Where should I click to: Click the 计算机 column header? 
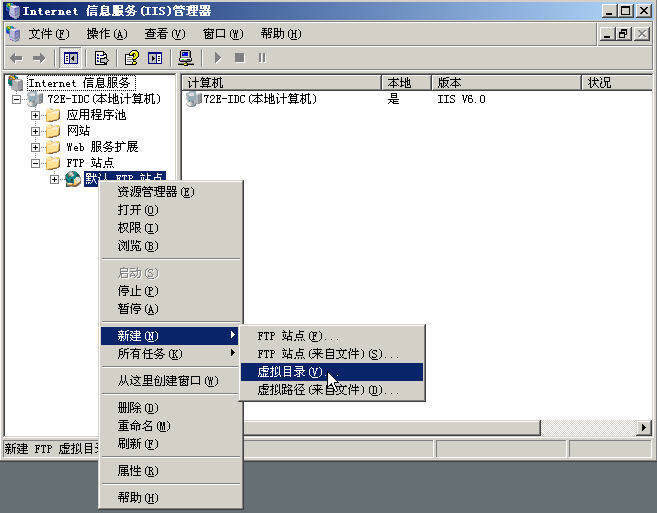coord(280,83)
